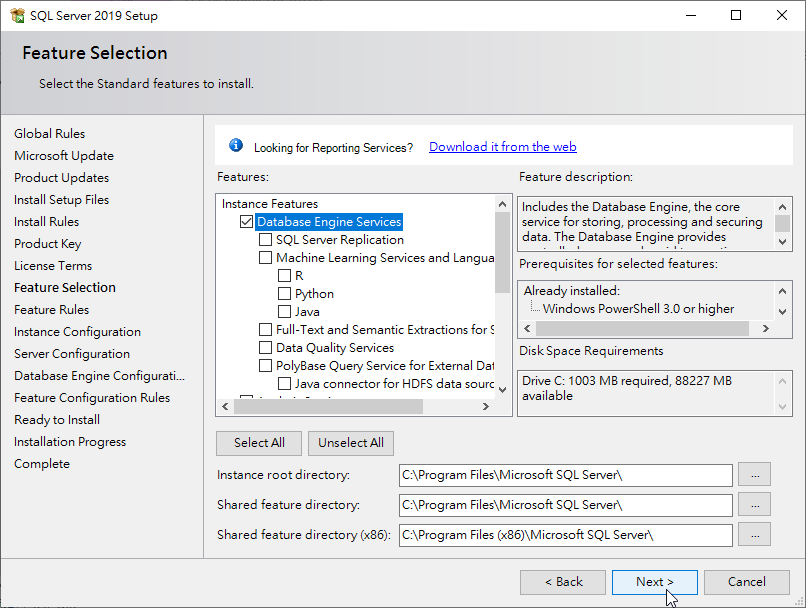Tick the Java checkbox

(x=284, y=311)
